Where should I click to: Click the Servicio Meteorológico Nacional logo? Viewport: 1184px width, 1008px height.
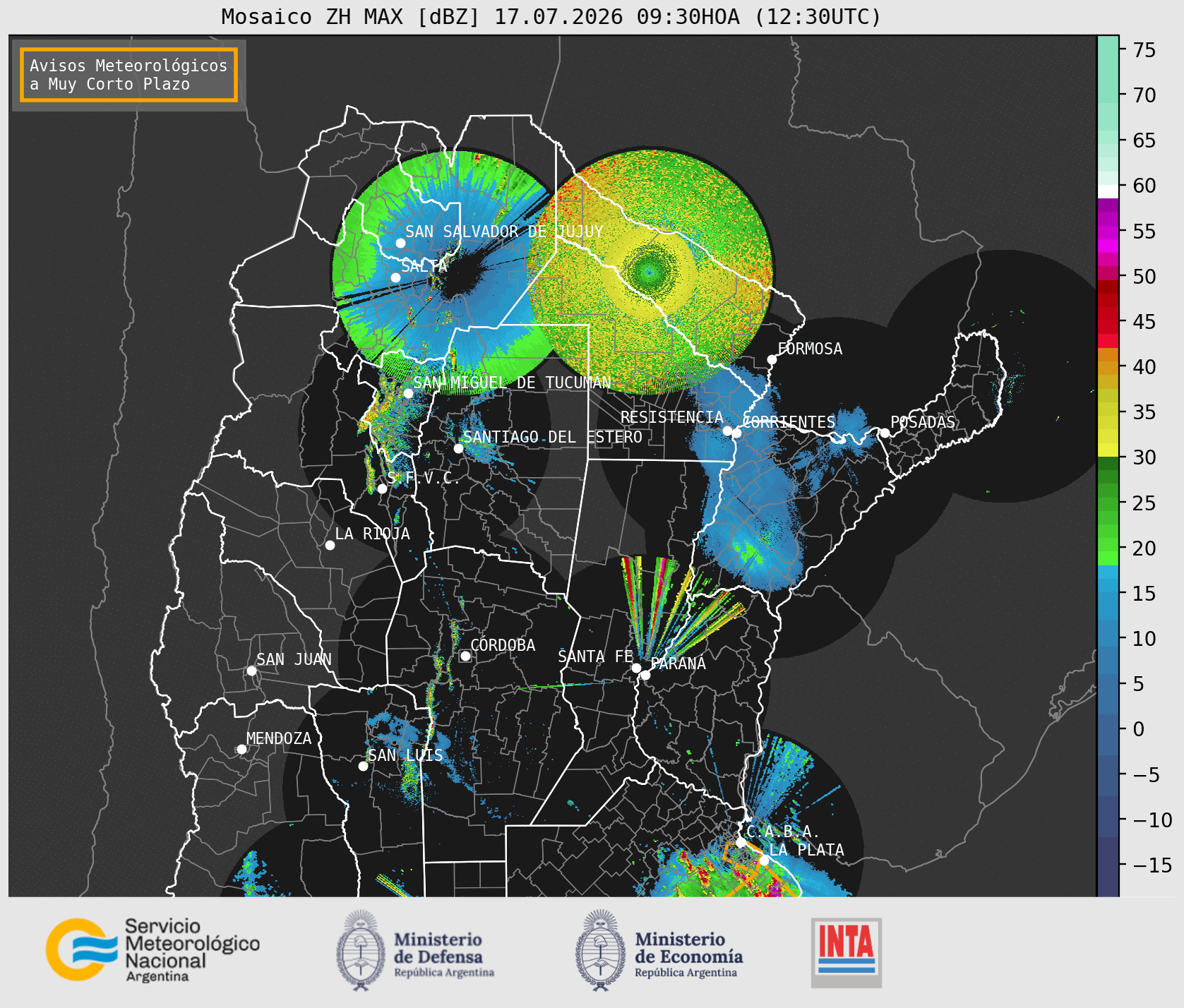click(x=153, y=949)
